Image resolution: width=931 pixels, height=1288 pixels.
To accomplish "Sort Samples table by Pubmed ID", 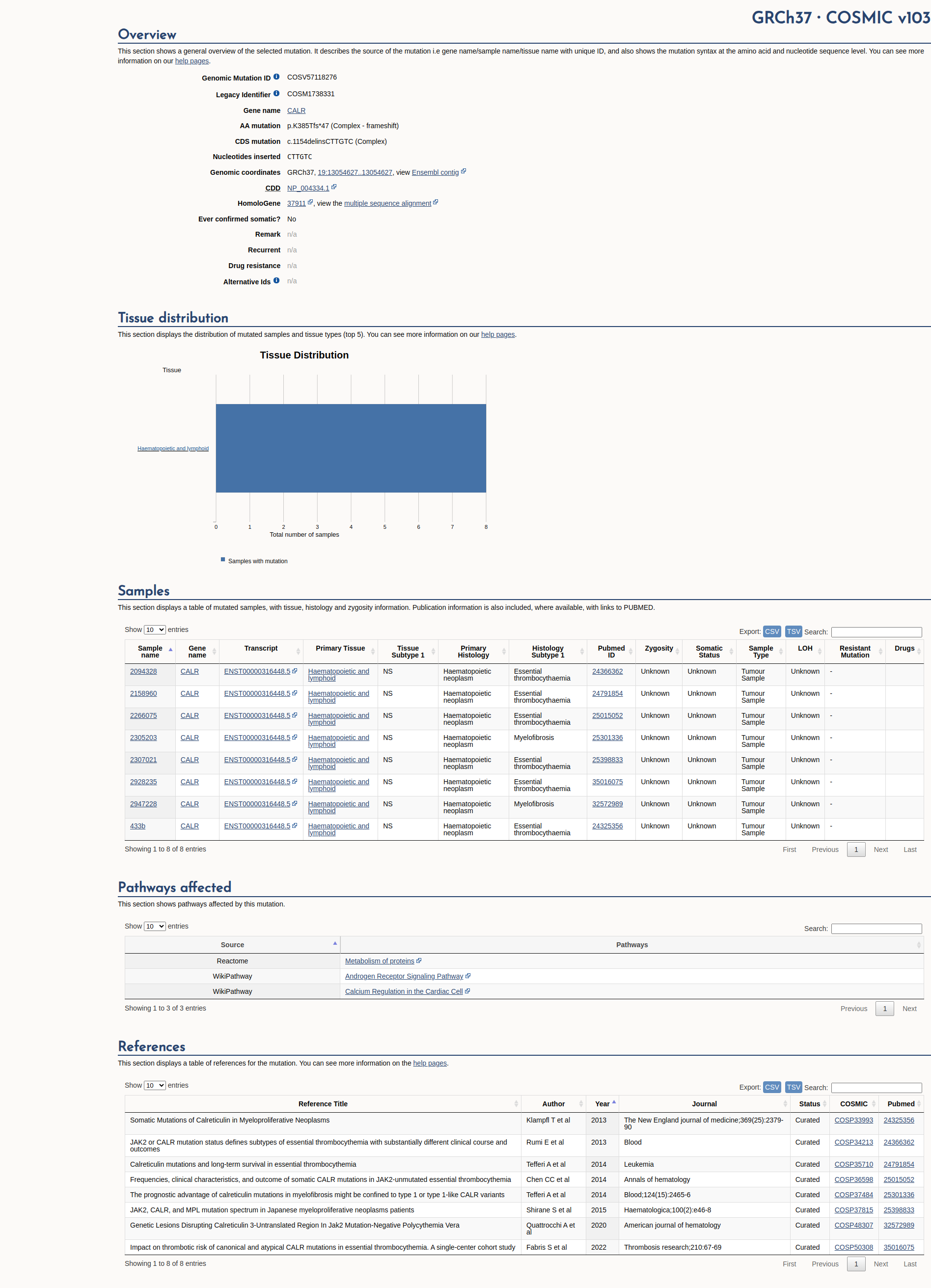I will pyautogui.click(x=611, y=652).
